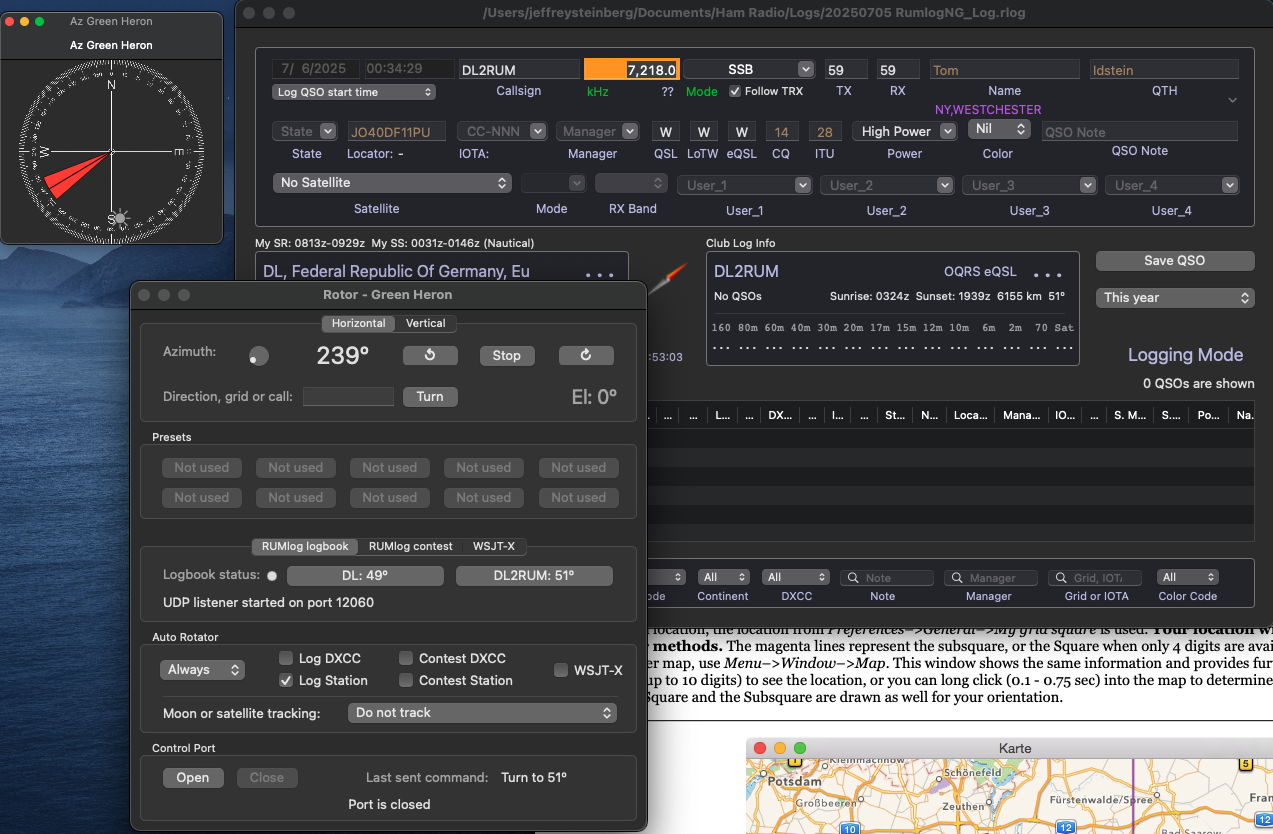Click the three dots beside DL Federal Republic
Screen dimensions: 1273x834
[x=599, y=273]
